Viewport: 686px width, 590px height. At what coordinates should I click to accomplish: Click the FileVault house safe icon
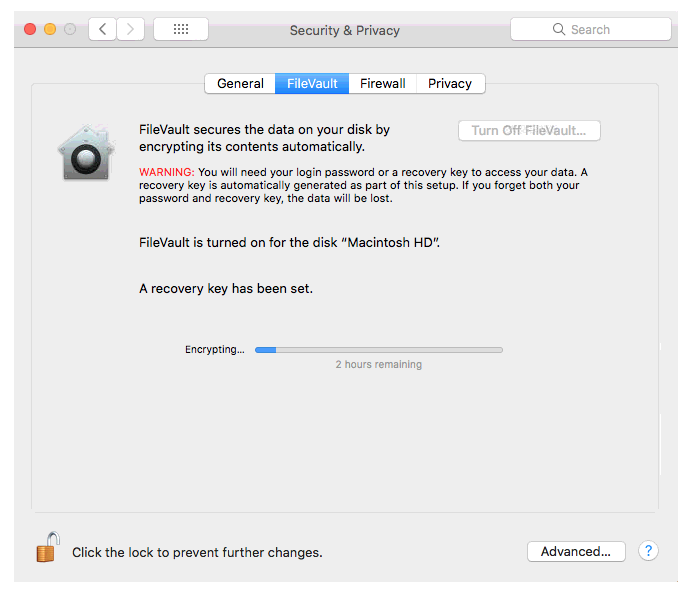(86, 153)
